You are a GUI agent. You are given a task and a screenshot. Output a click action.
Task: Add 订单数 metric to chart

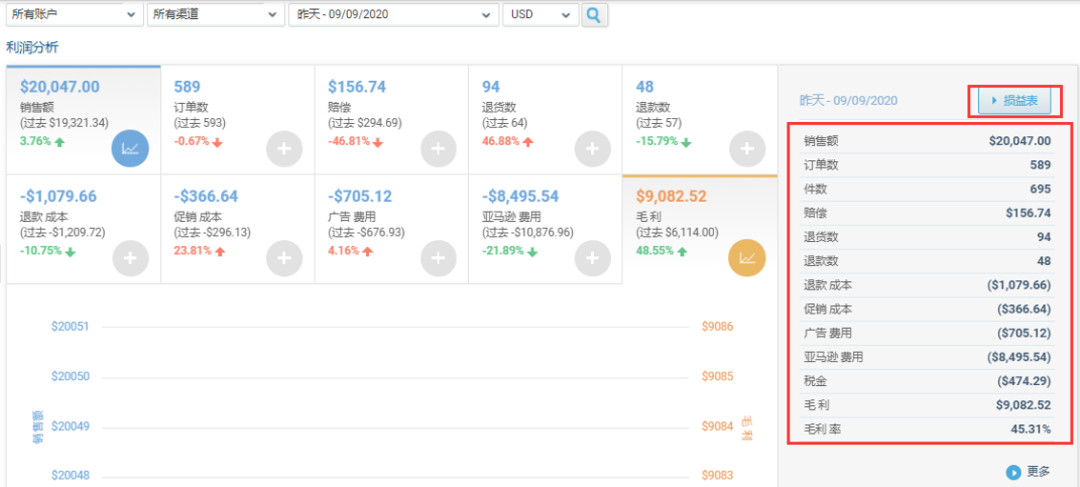pos(284,148)
